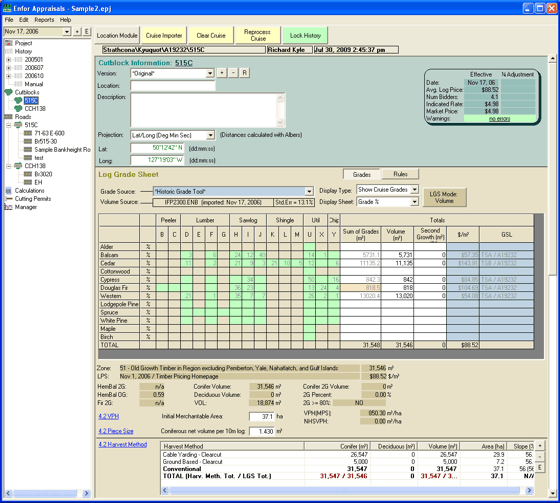Select Sample Bankheight Ro tree item
This screenshot has height=503, width=560.
[62, 150]
